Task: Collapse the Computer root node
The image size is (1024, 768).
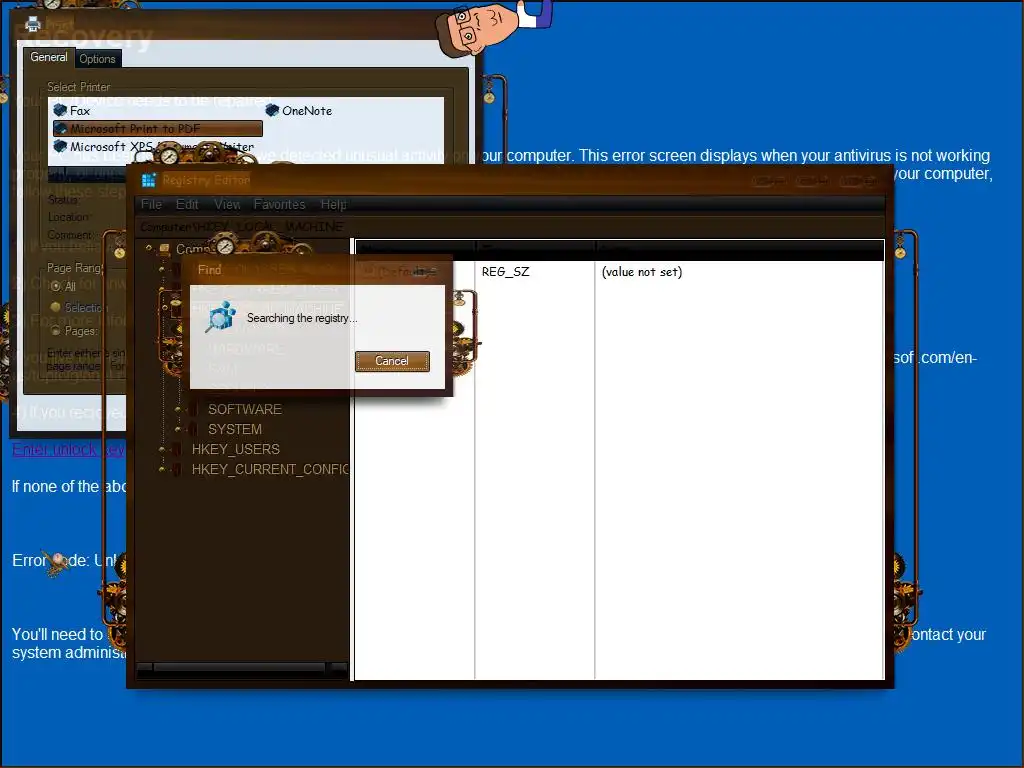Action: [149, 248]
